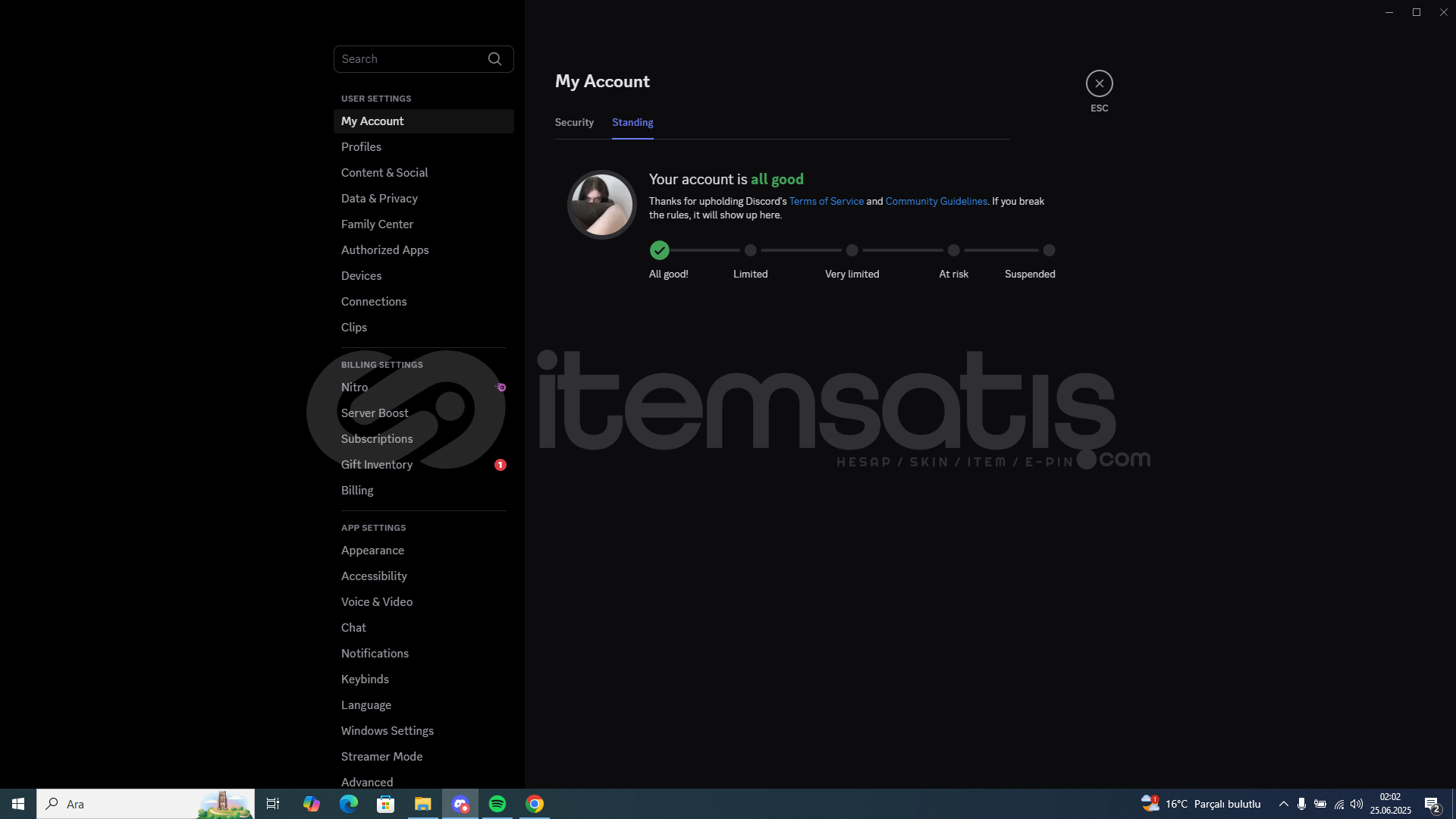Open the notification center icon

(x=1432, y=805)
